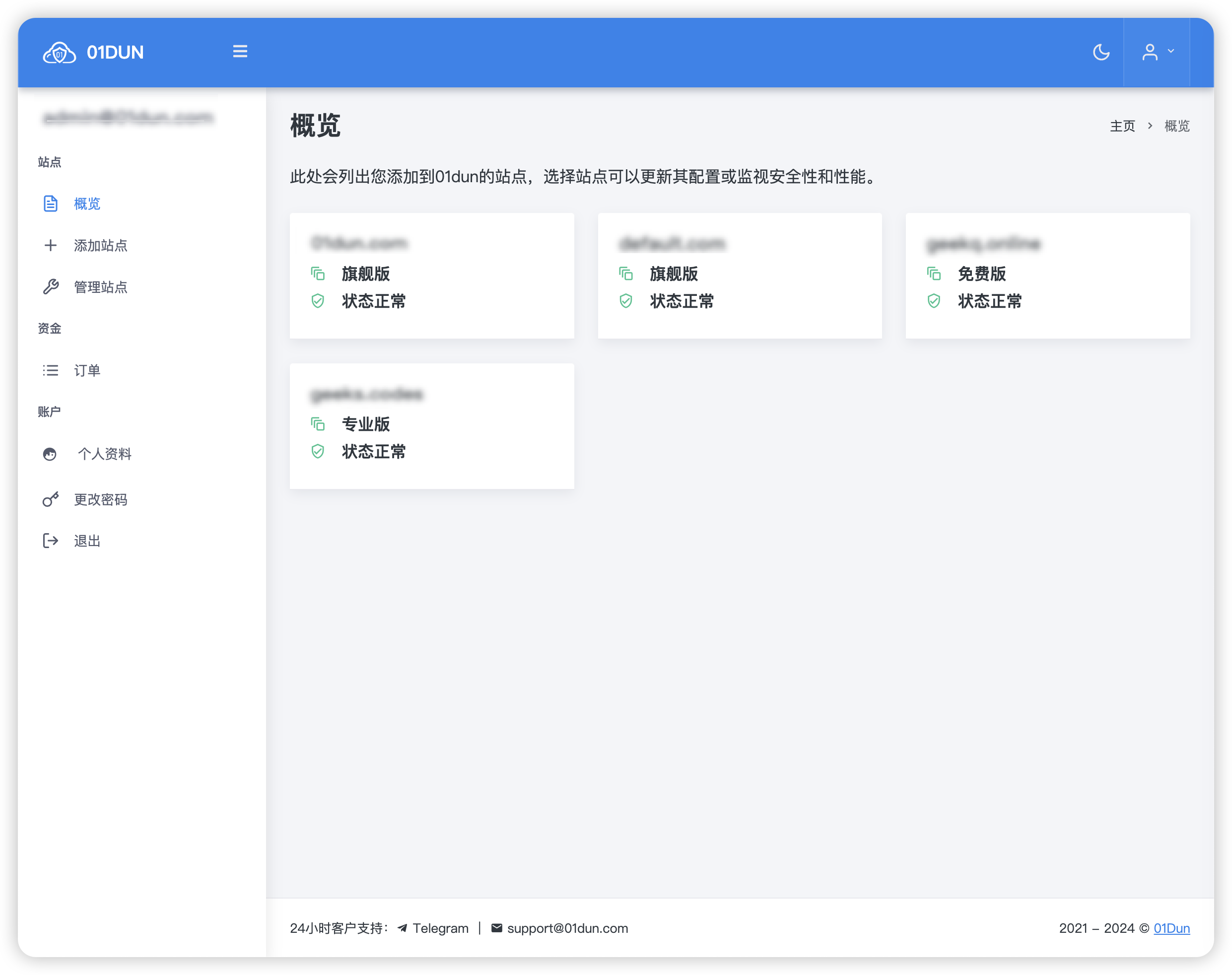Click copy icon in second 旗舰版 card
The width and height of the screenshot is (1232, 975).
(x=626, y=274)
